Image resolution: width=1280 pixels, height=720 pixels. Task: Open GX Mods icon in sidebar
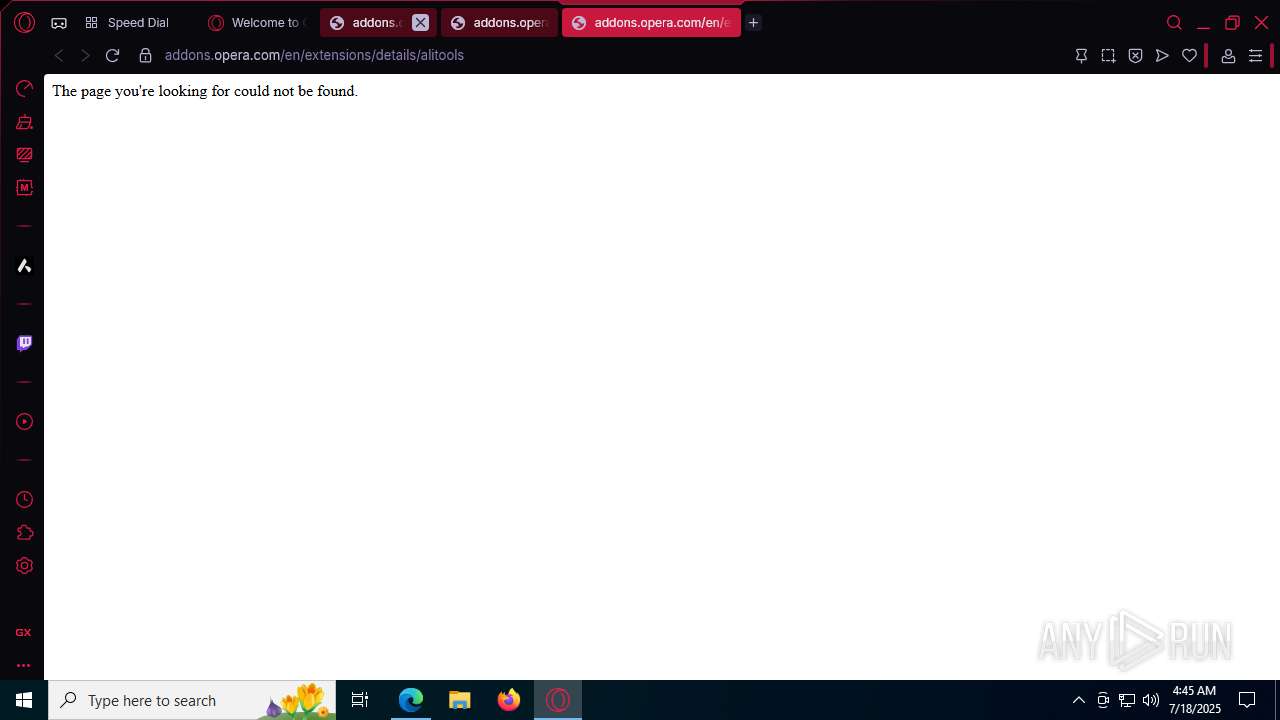pyautogui.click(x=24, y=188)
